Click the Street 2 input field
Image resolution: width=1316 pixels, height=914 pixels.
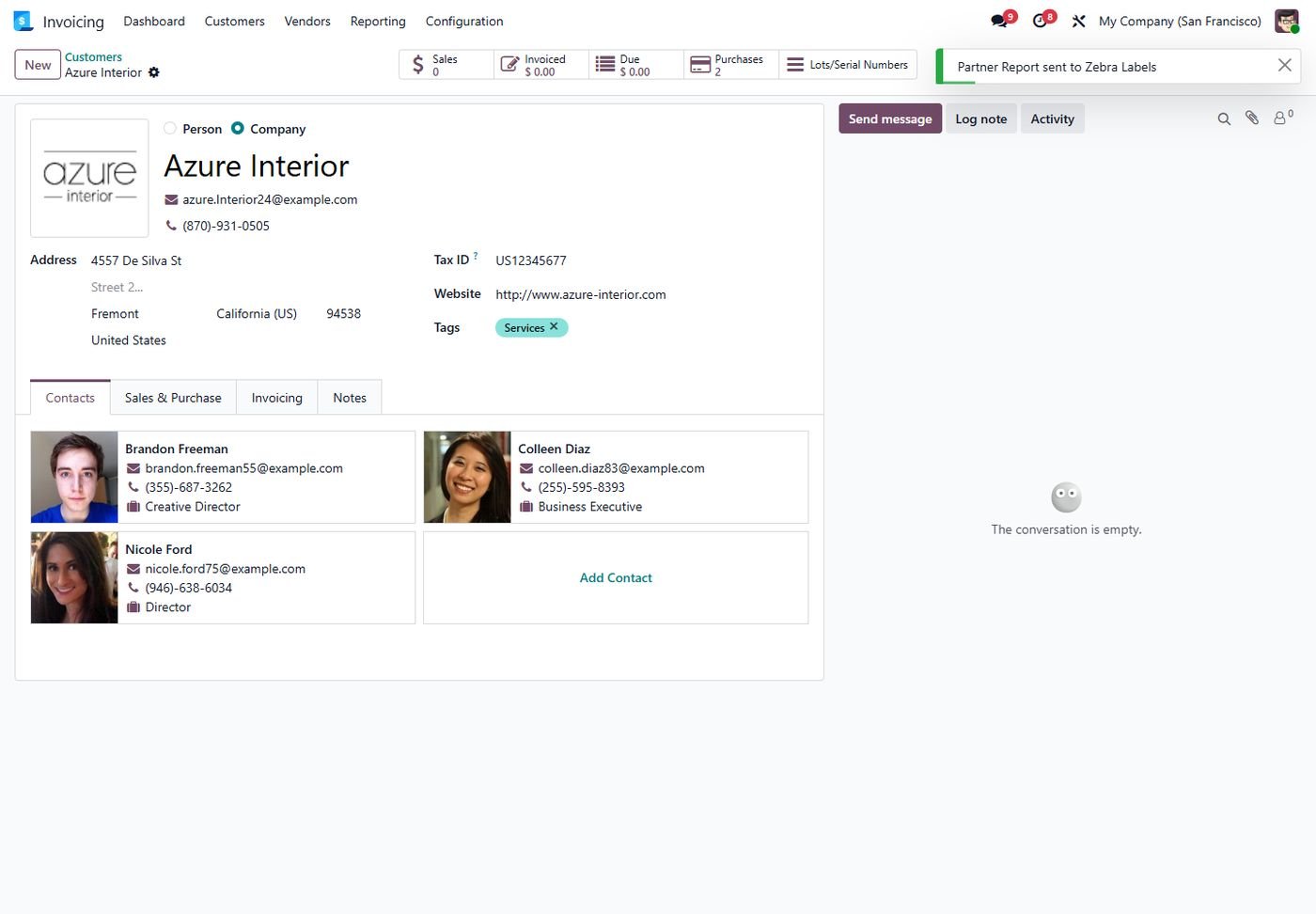pos(226,288)
